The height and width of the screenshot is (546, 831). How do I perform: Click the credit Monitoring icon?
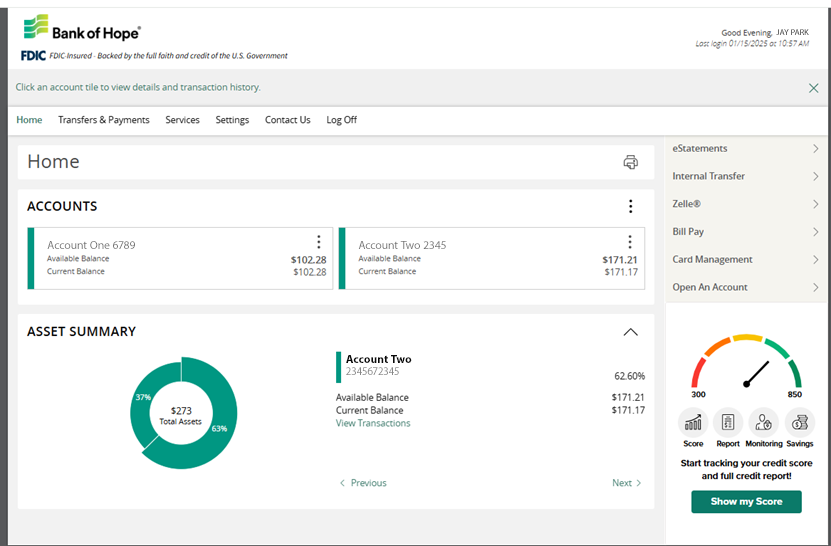pyautogui.click(x=764, y=422)
